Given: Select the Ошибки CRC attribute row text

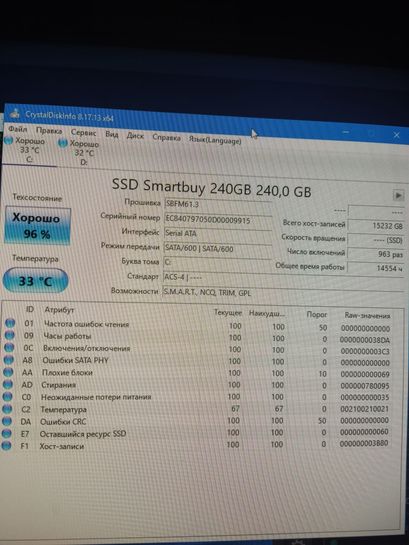Looking at the screenshot, I should 63,422.
